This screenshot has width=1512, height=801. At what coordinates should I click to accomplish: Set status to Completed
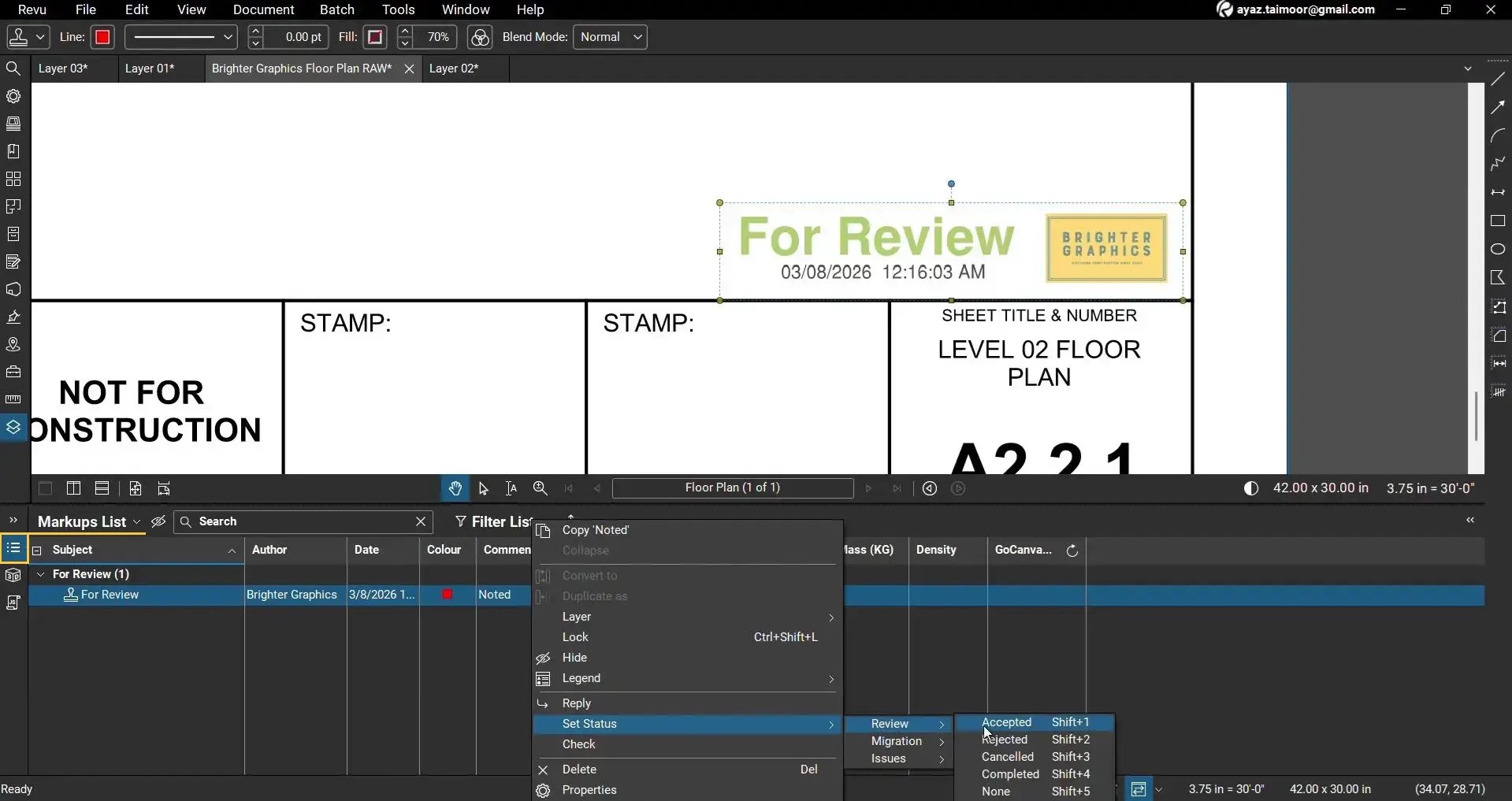click(x=1035, y=774)
